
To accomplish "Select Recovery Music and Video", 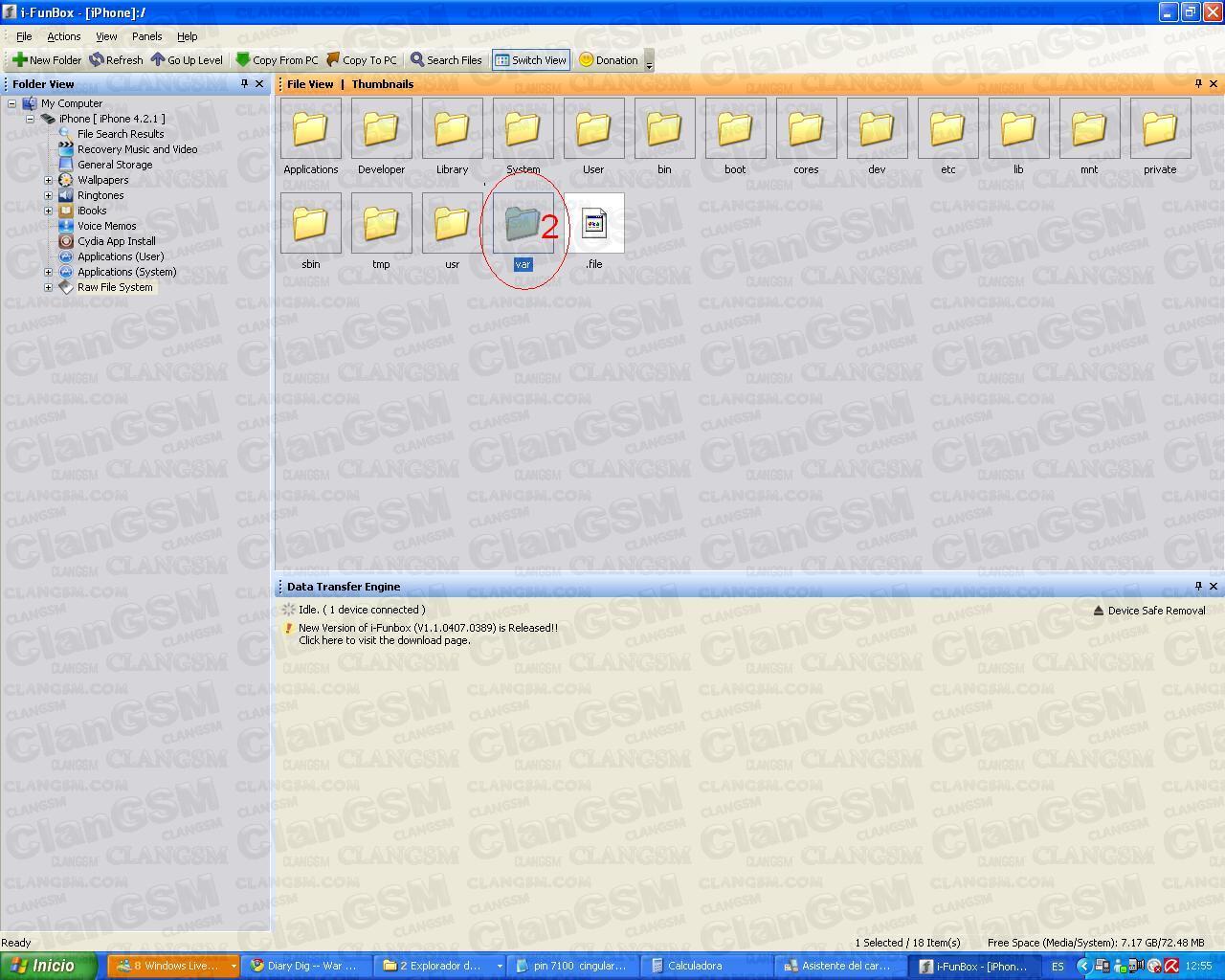I will [x=137, y=149].
